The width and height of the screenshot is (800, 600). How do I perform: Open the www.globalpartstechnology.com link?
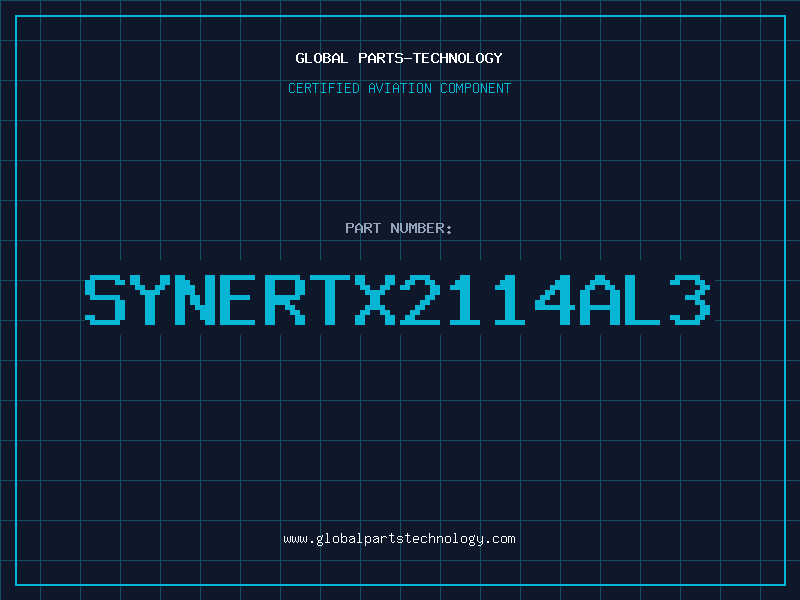[399, 539]
